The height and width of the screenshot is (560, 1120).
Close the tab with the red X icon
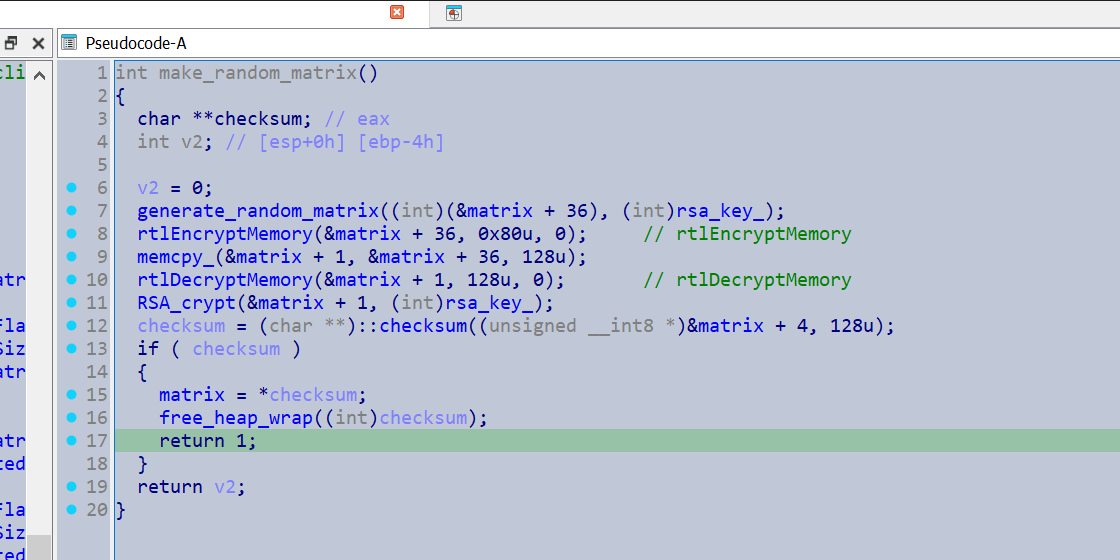pyautogui.click(x=396, y=12)
